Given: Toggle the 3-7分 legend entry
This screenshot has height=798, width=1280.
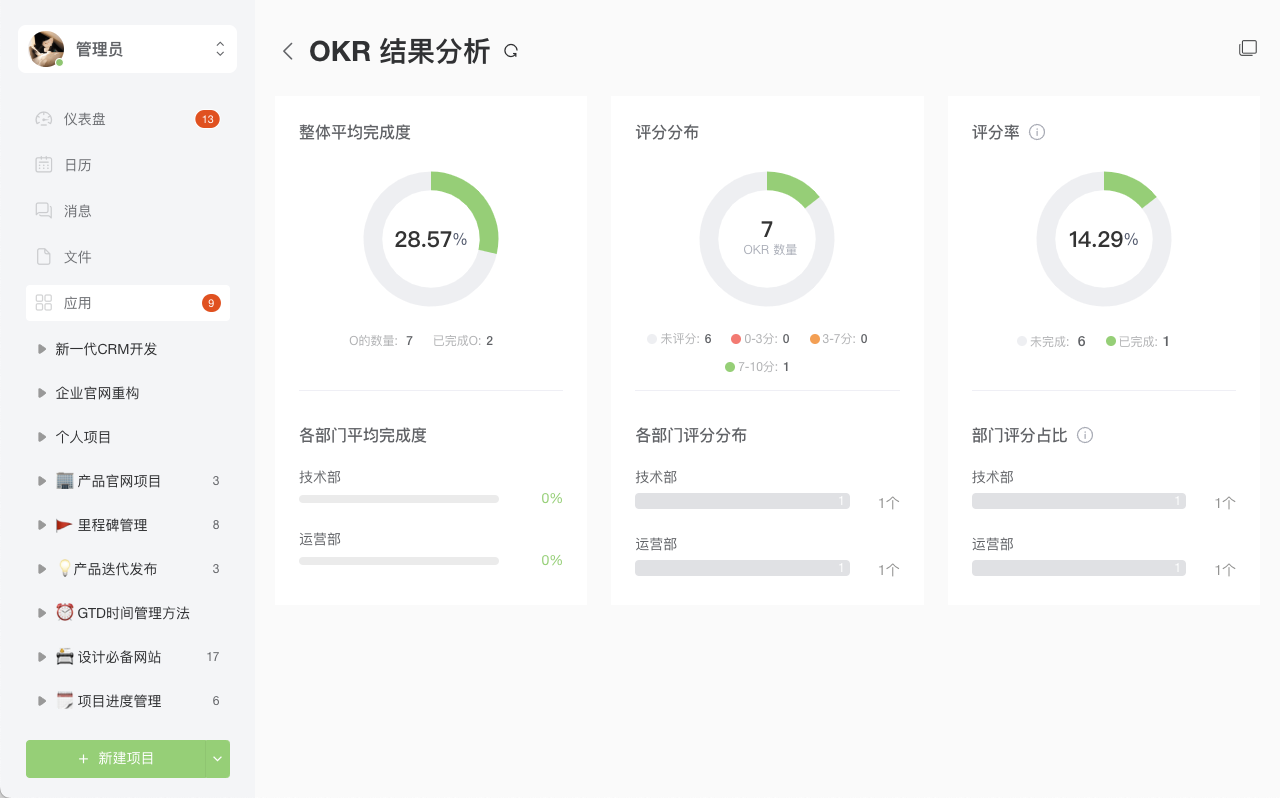Looking at the screenshot, I should click(x=838, y=339).
